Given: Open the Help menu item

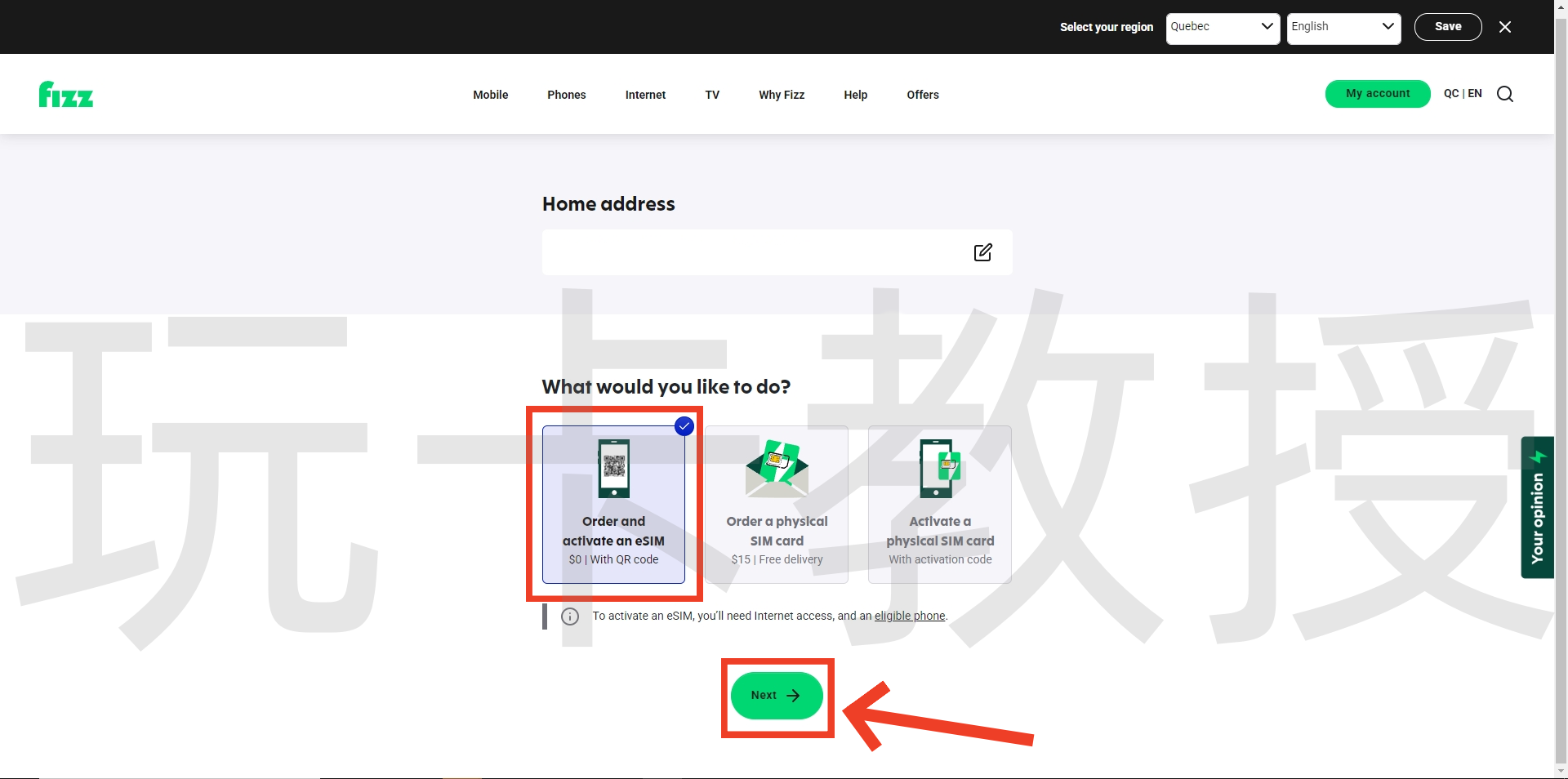Looking at the screenshot, I should [855, 94].
